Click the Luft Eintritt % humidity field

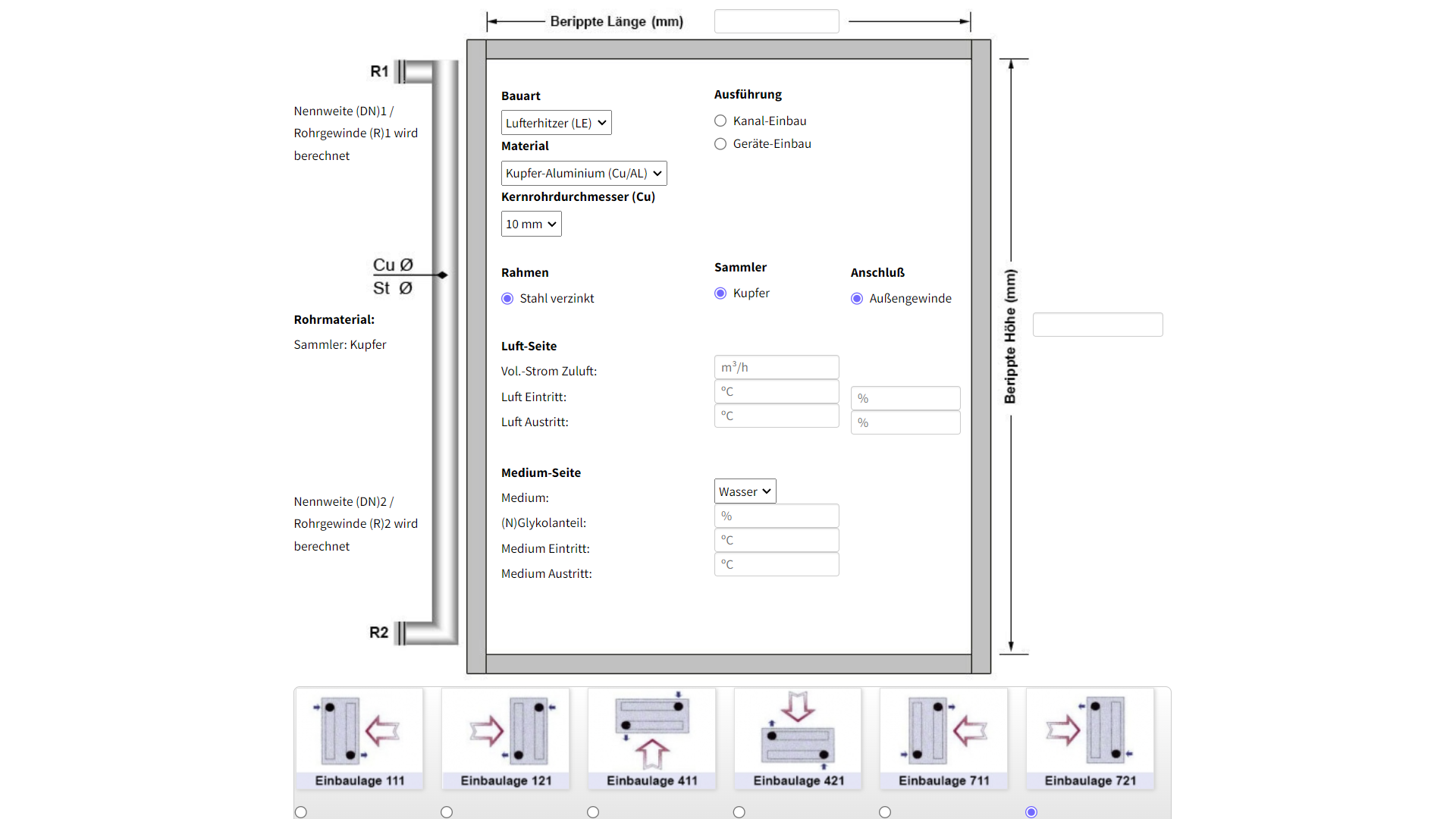tap(905, 398)
